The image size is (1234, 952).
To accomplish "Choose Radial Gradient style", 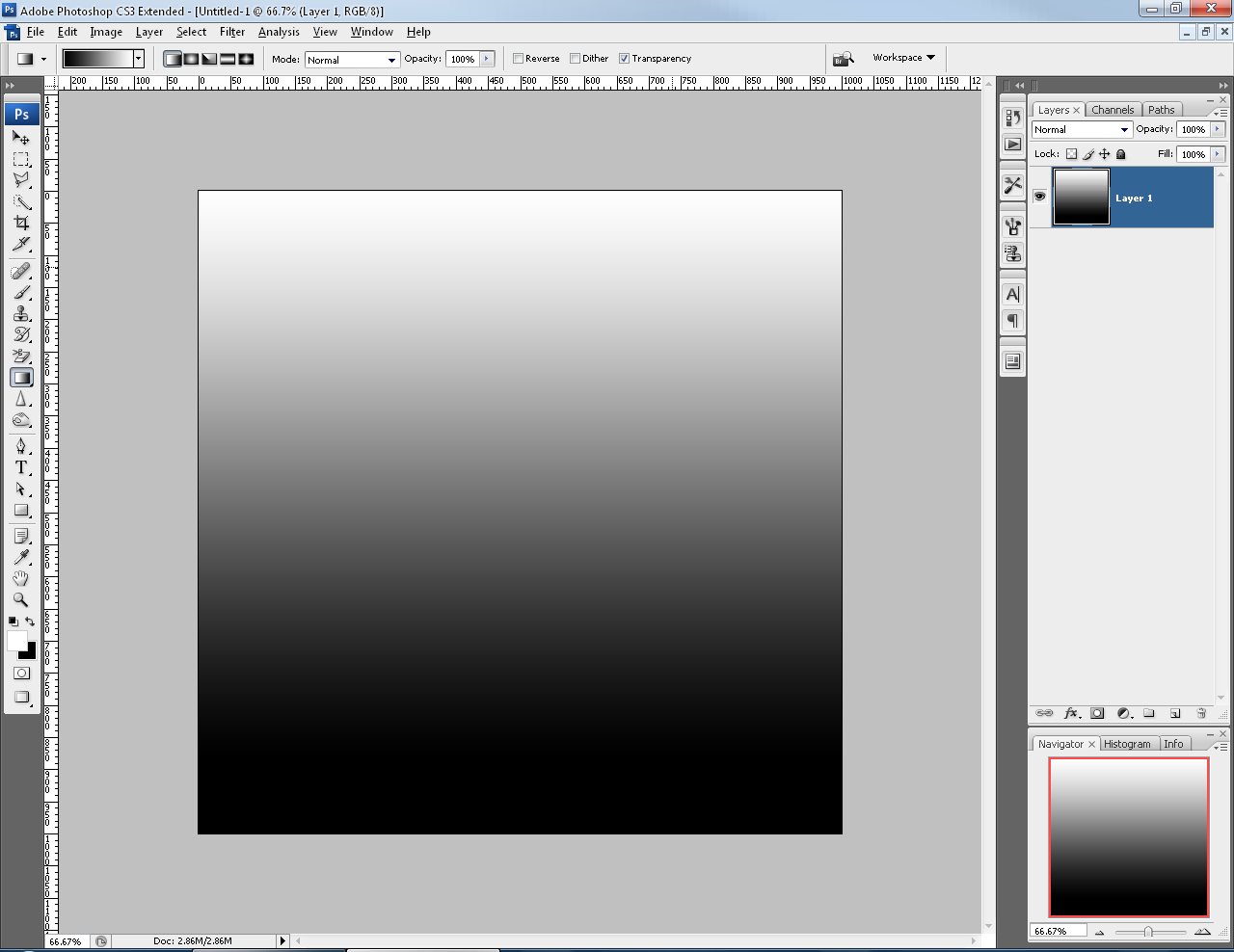I will click(x=191, y=59).
